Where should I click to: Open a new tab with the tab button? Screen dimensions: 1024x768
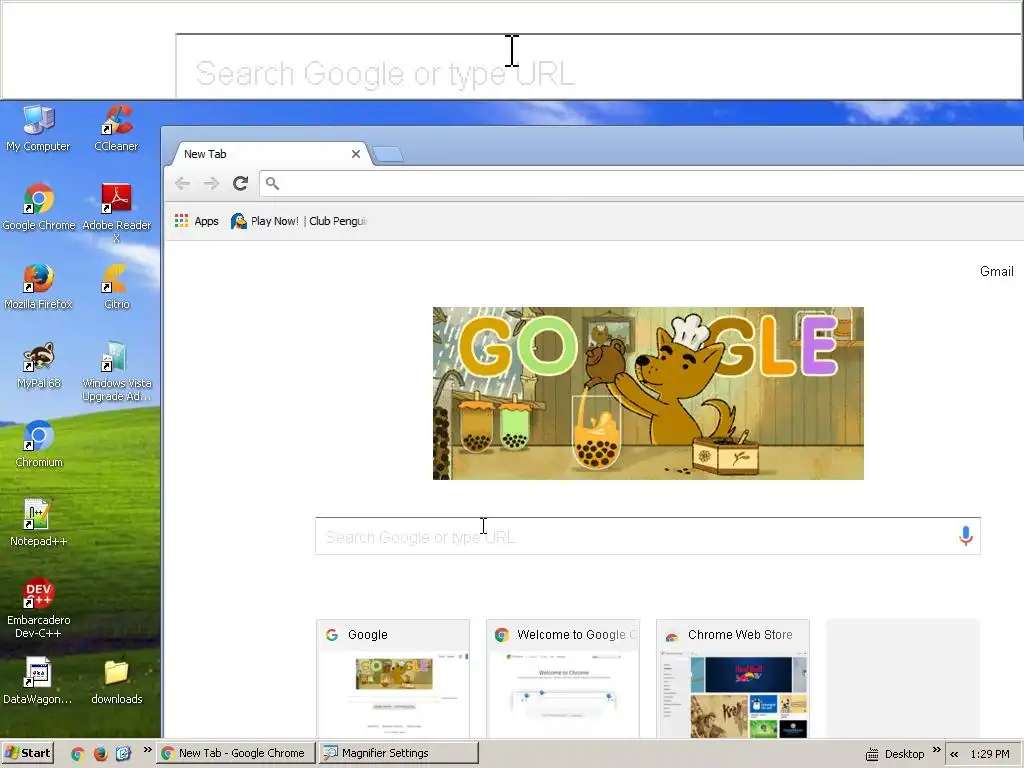click(388, 154)
